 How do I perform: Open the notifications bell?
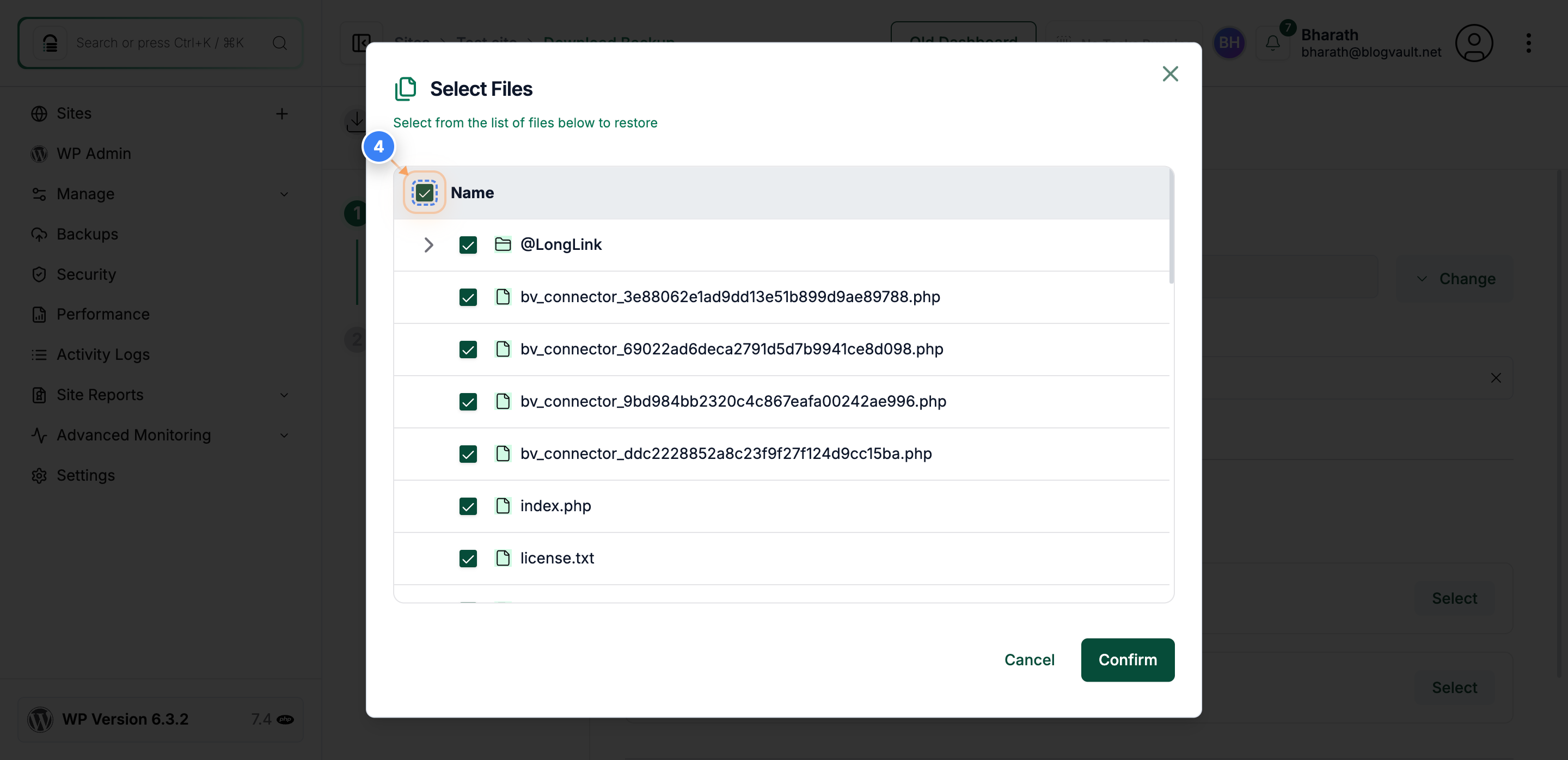point(1272,42)
